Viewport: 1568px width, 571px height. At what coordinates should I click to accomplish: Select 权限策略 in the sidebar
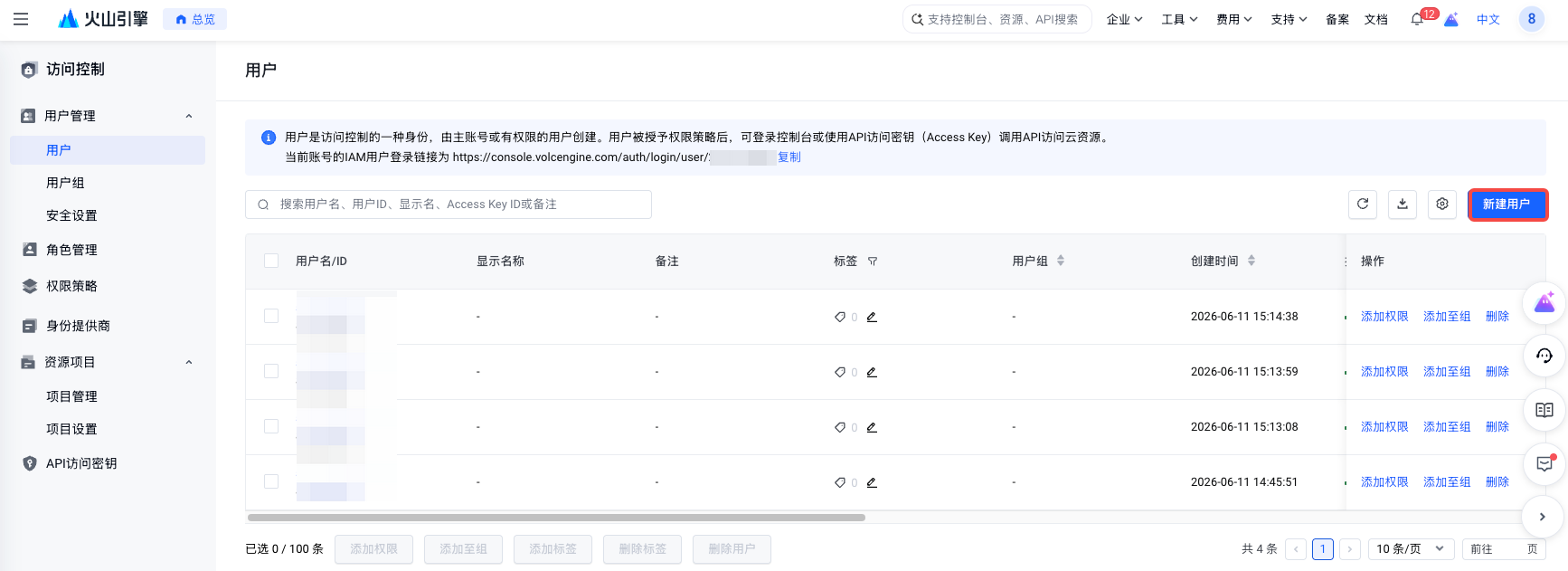click(x=71, y=286)
